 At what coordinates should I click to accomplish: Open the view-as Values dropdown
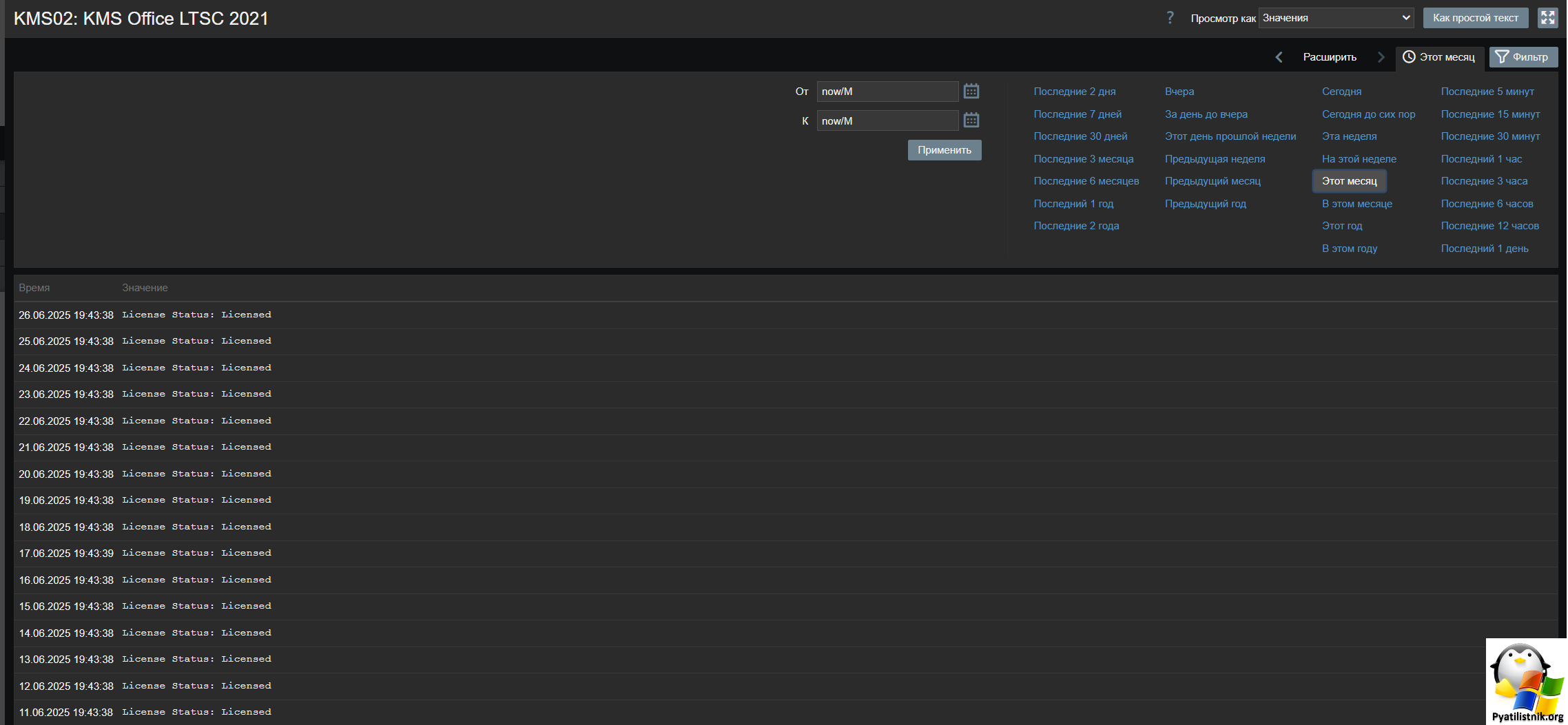1336,18
